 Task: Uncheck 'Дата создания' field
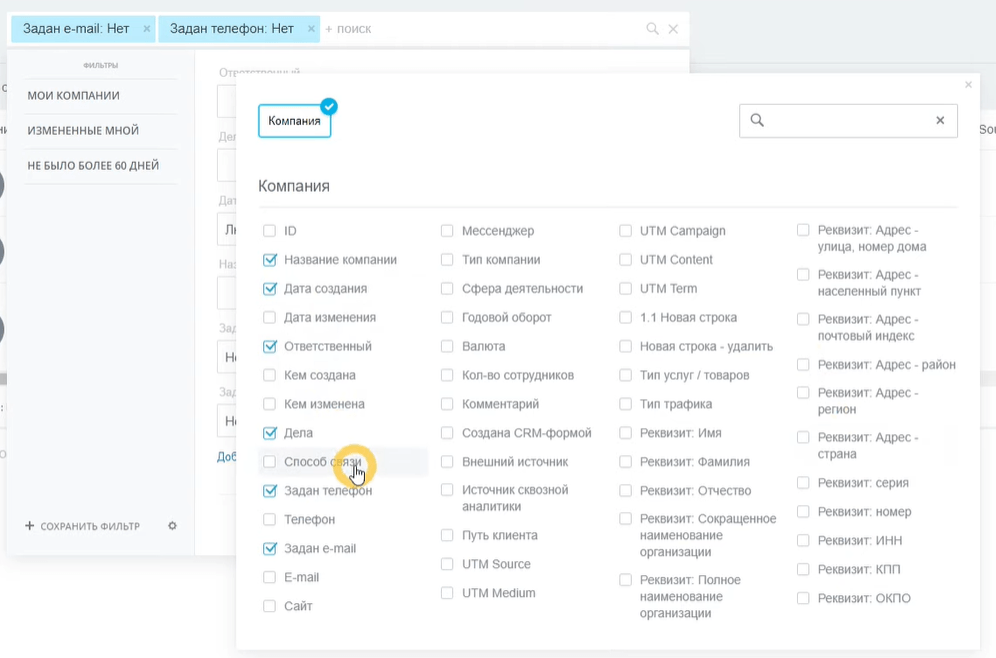coord(269,288)
